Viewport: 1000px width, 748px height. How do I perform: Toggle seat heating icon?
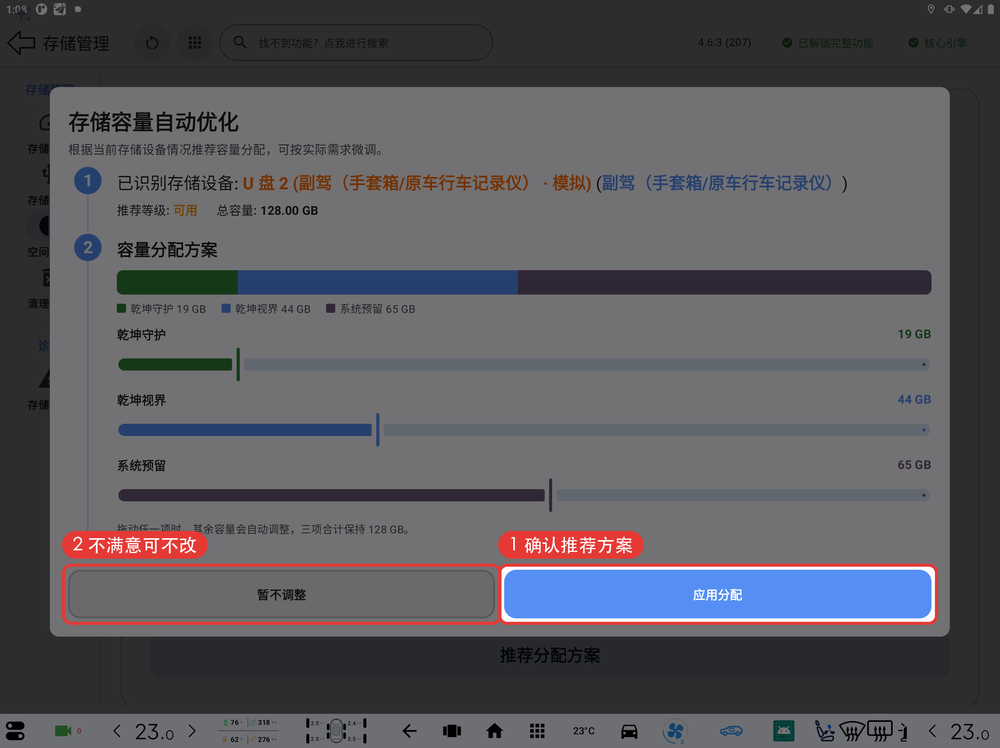click(x=824, y=731)
